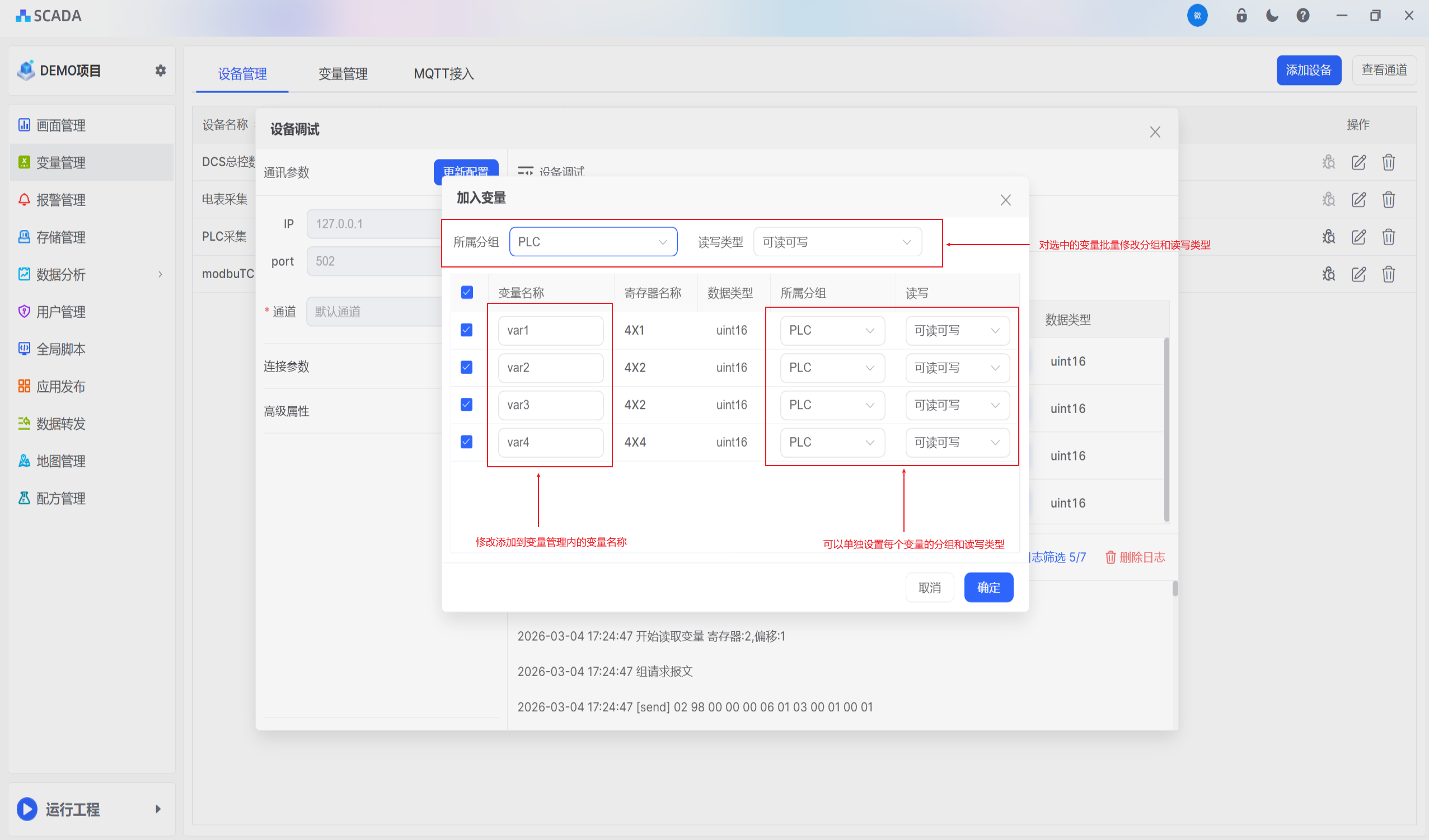Screen dimensions: 1429x840
Task: Click the var2 variable name field
Action: point(550,368)
